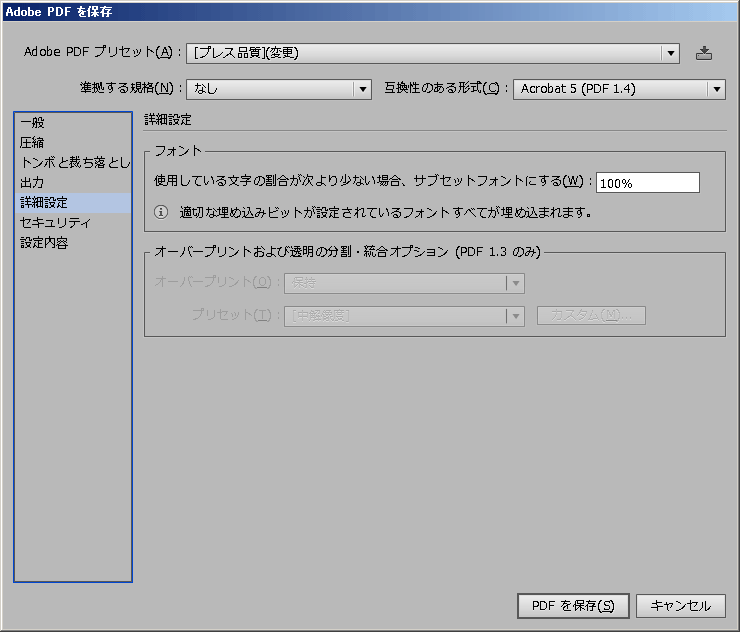
Task: Click the info icon in the Font section
Action: pos(161,212)
